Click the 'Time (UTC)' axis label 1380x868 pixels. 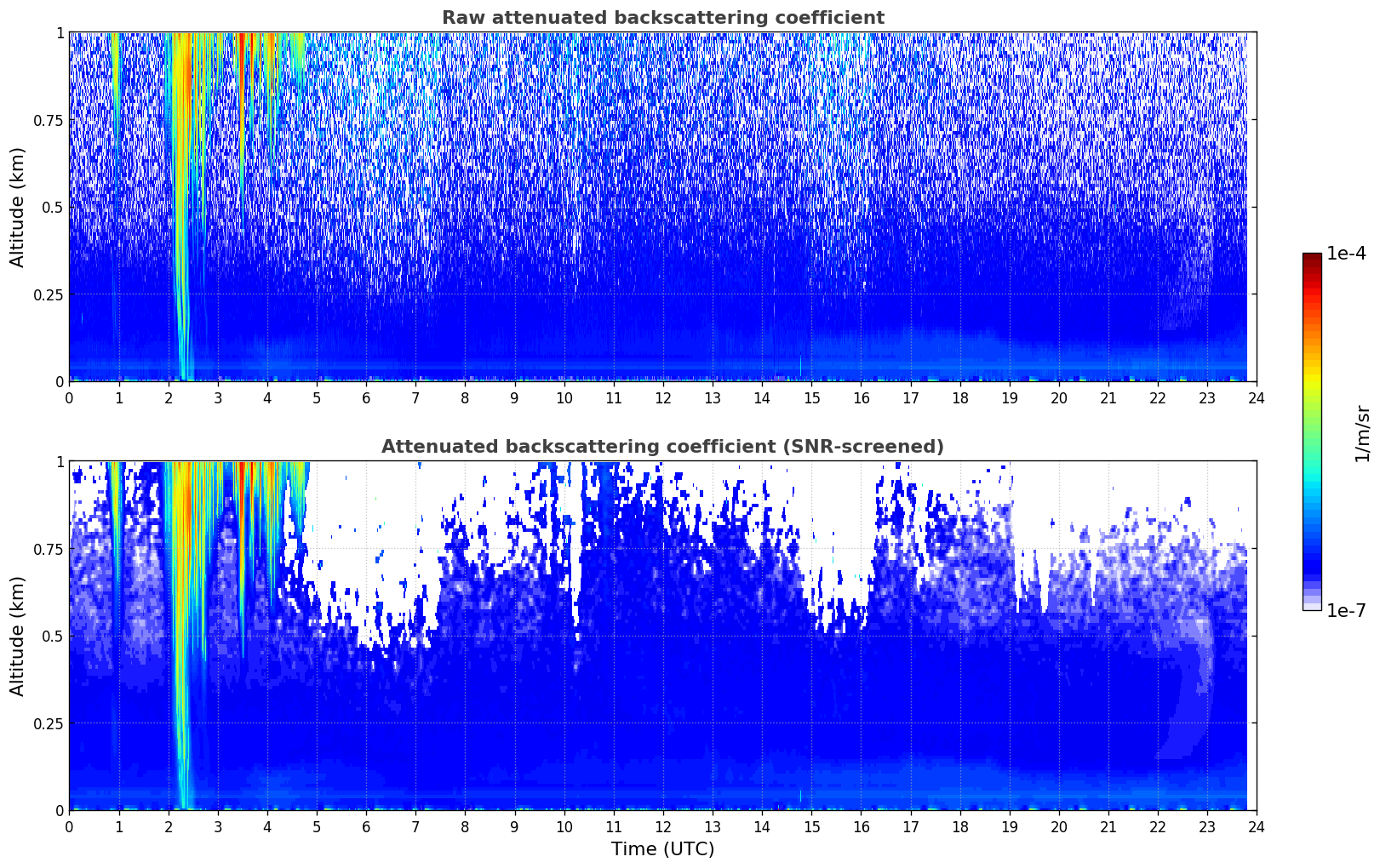click(662, 849)
